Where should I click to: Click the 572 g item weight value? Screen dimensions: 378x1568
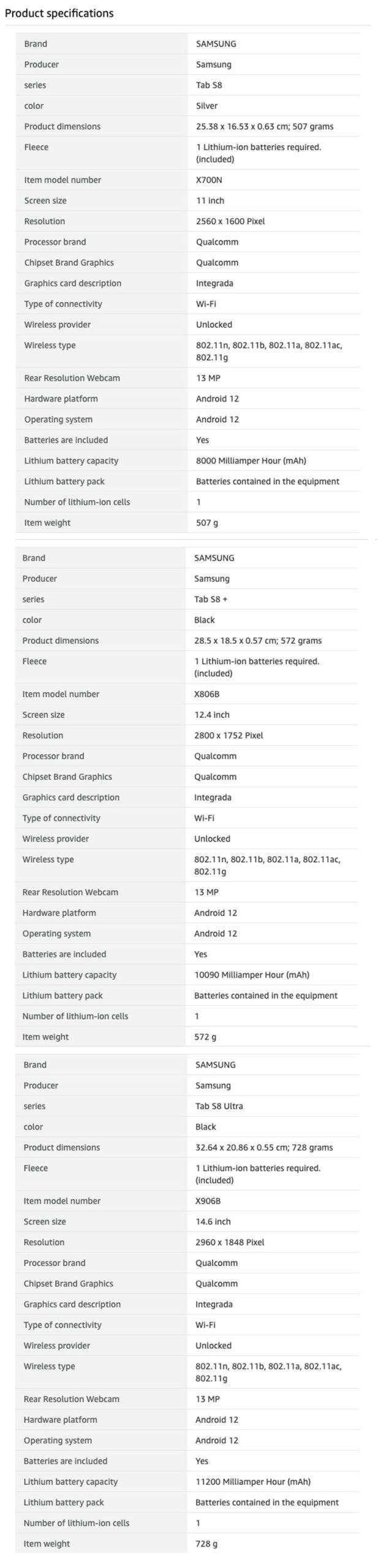tap(205, 1036)
